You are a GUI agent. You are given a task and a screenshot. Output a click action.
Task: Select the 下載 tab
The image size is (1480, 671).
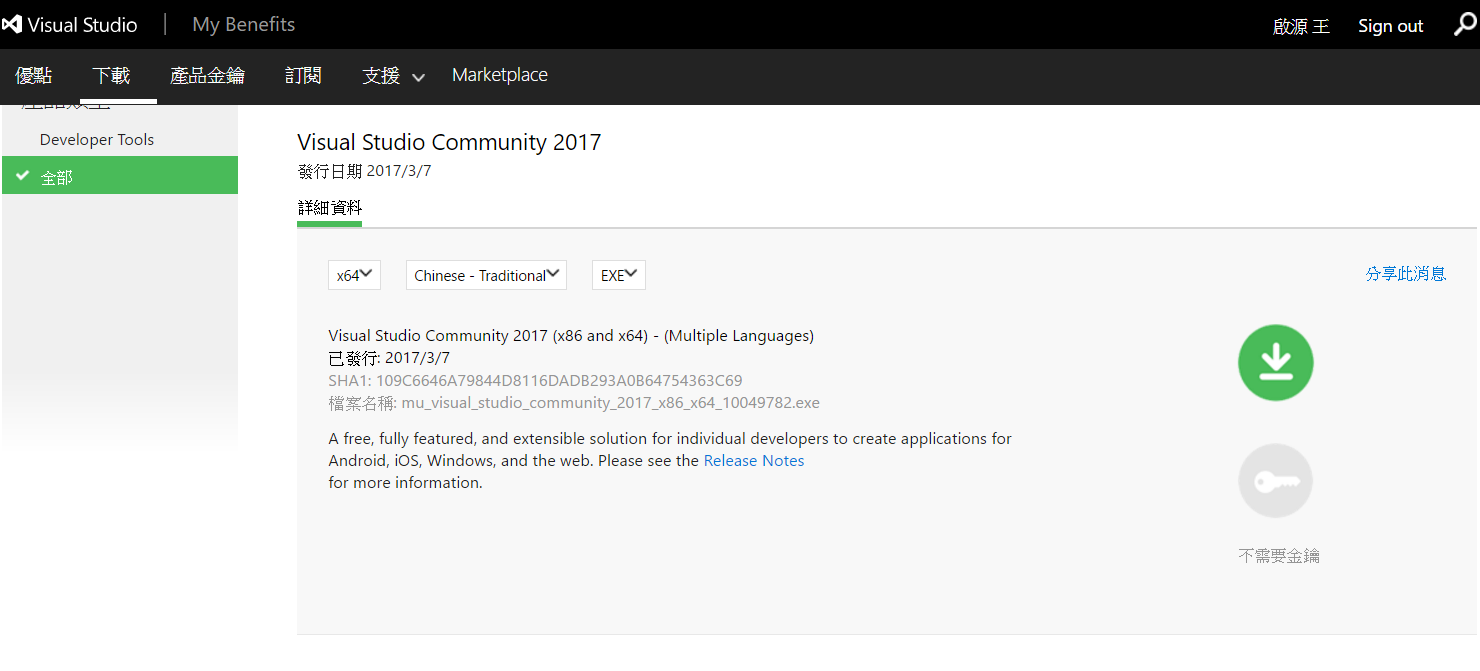coord(111,75)
